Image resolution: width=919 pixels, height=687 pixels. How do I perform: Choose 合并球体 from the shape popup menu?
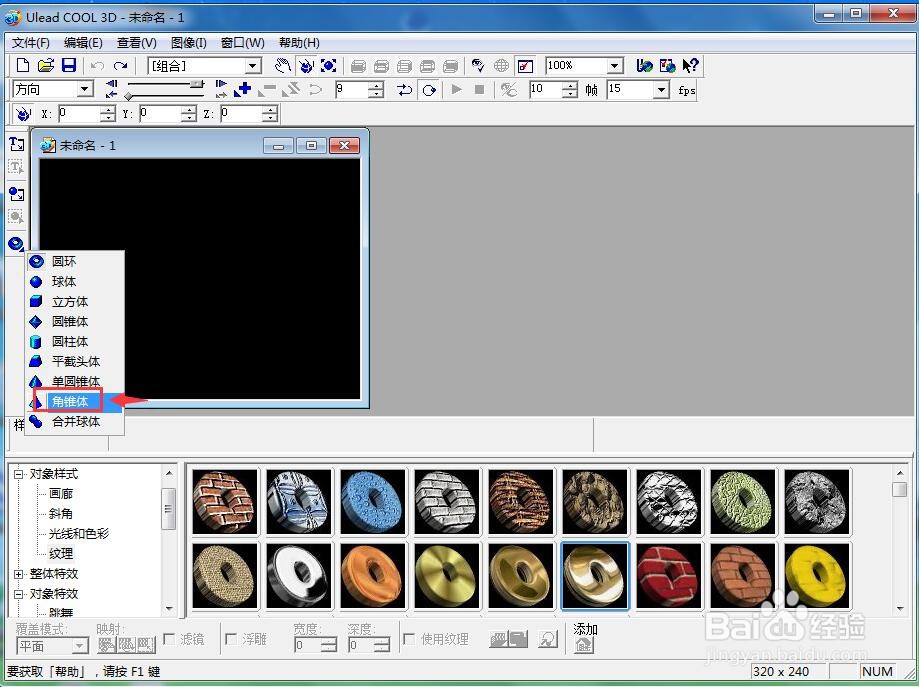coord(74,421)
